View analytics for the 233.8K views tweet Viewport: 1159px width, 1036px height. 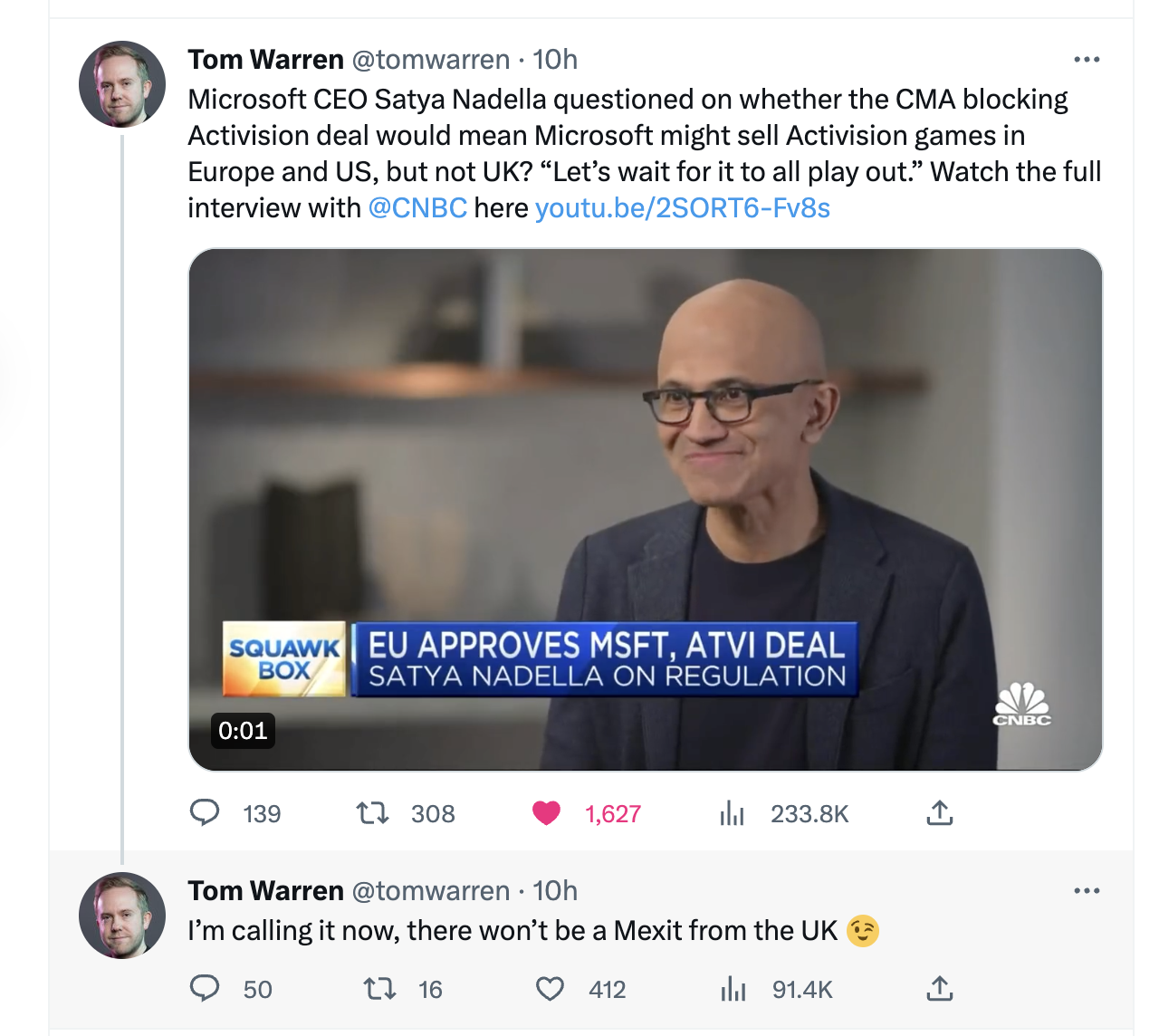coord(732,813)
